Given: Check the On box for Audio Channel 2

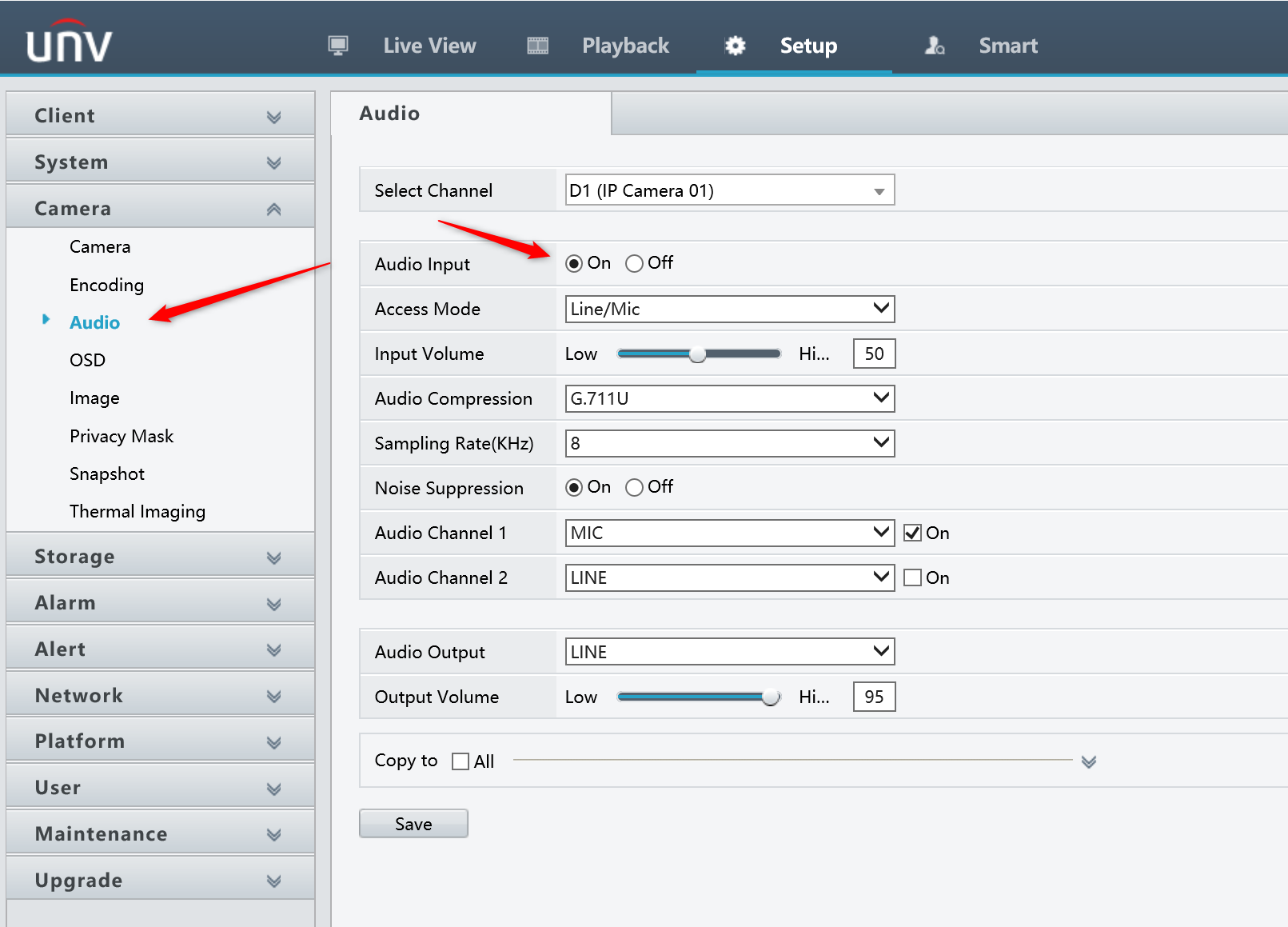Looking at the screenshot, I should coord(912,577).
